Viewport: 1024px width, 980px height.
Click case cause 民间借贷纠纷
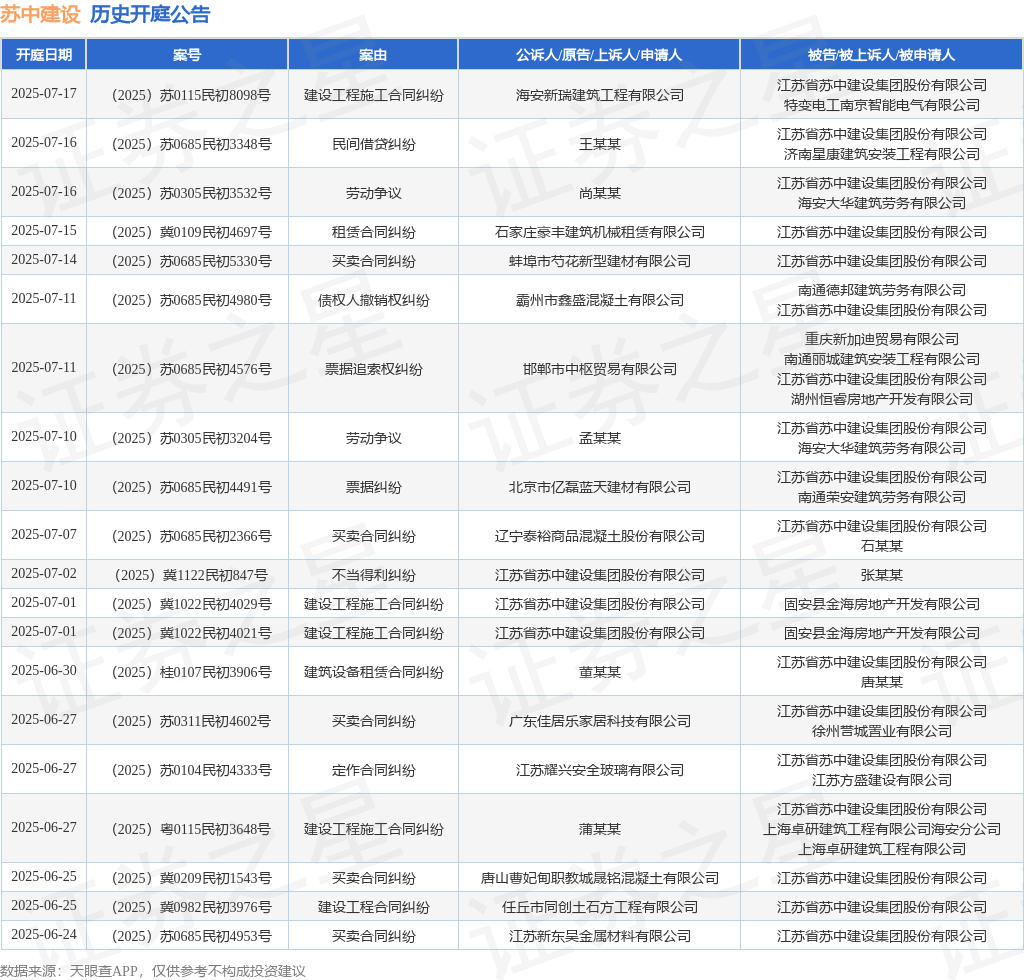[374, 144]
